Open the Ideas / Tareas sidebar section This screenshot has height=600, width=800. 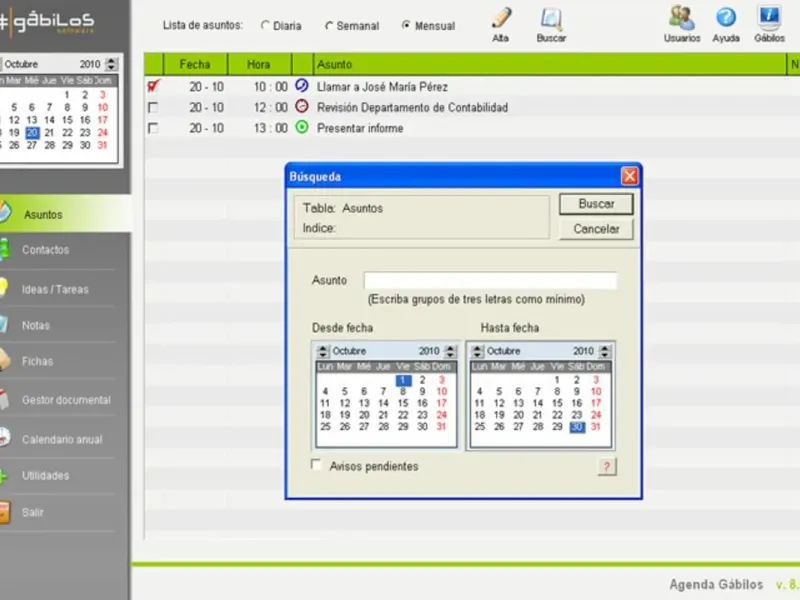pos(55,289)
